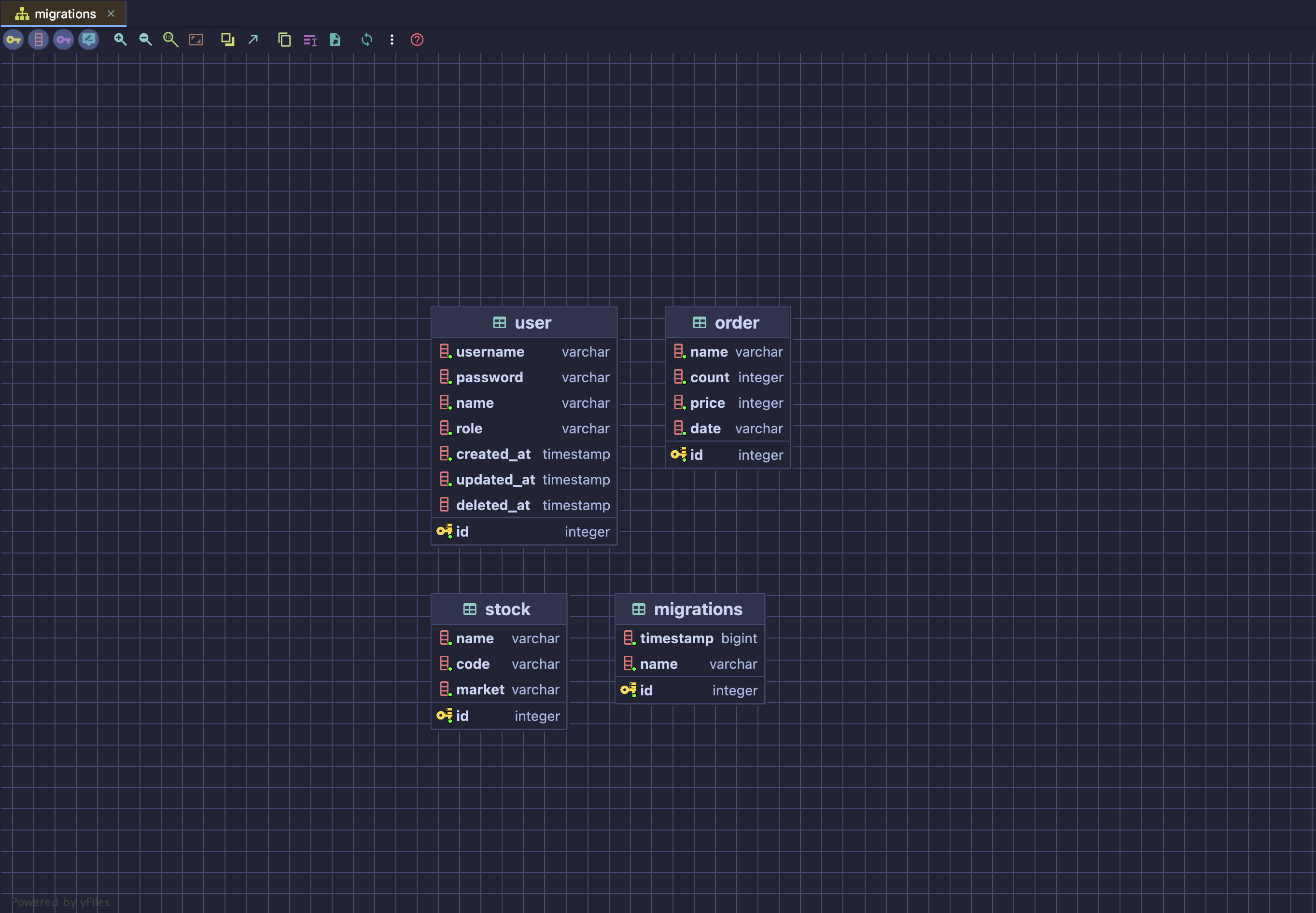Export diagram to file icon

point(335,40)
